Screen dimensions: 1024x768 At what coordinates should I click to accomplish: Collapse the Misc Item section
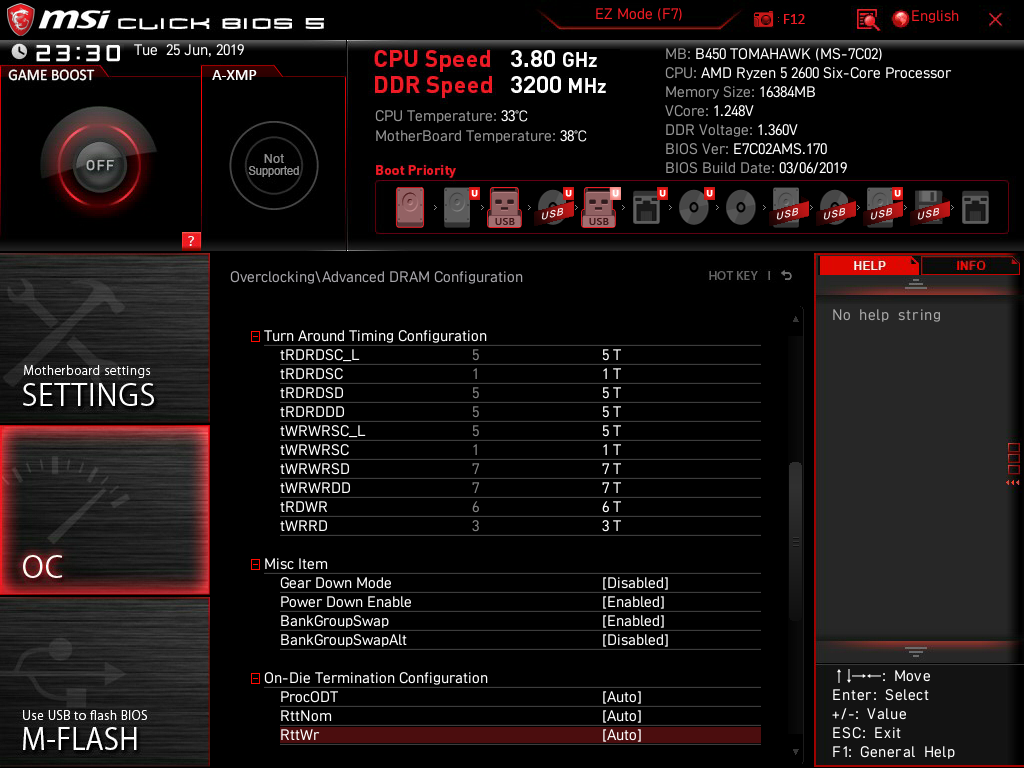(255, 564)
